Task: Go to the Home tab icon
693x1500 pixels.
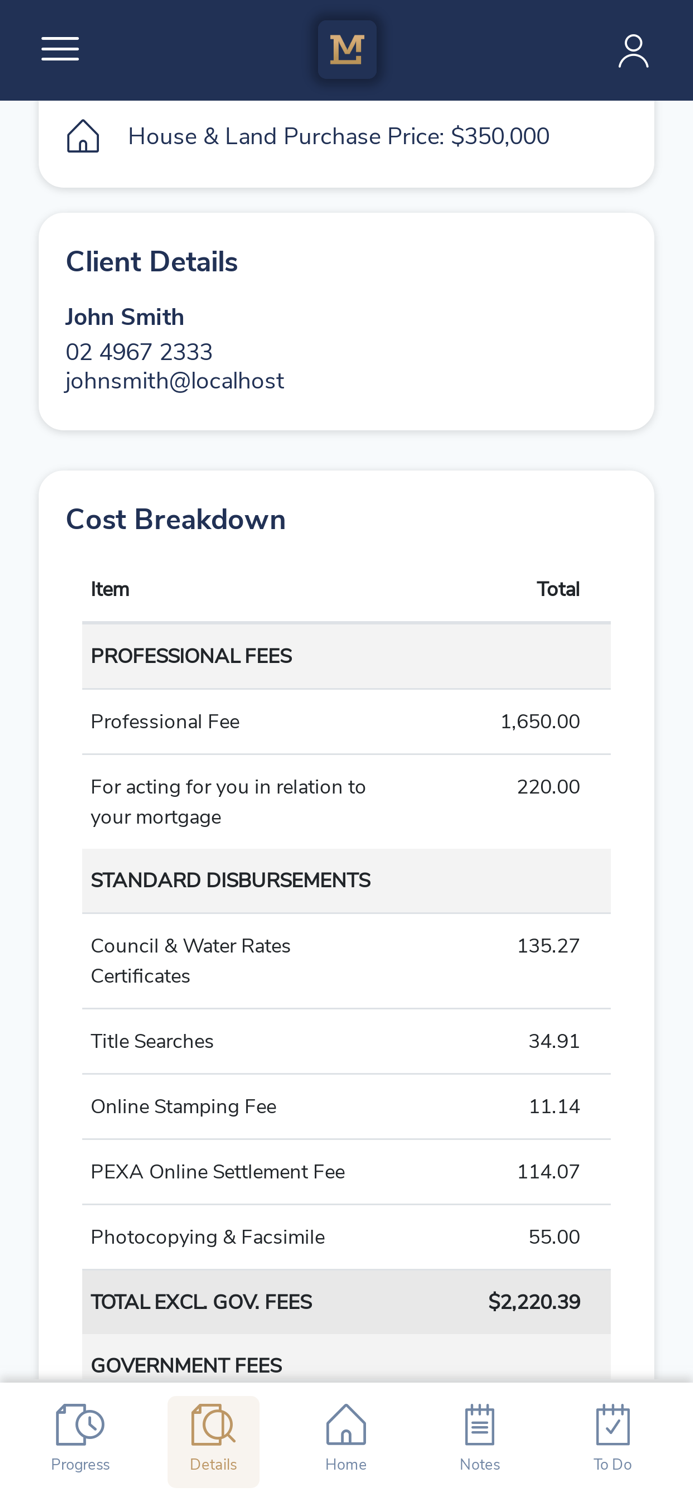Action: coord(346,1424)
